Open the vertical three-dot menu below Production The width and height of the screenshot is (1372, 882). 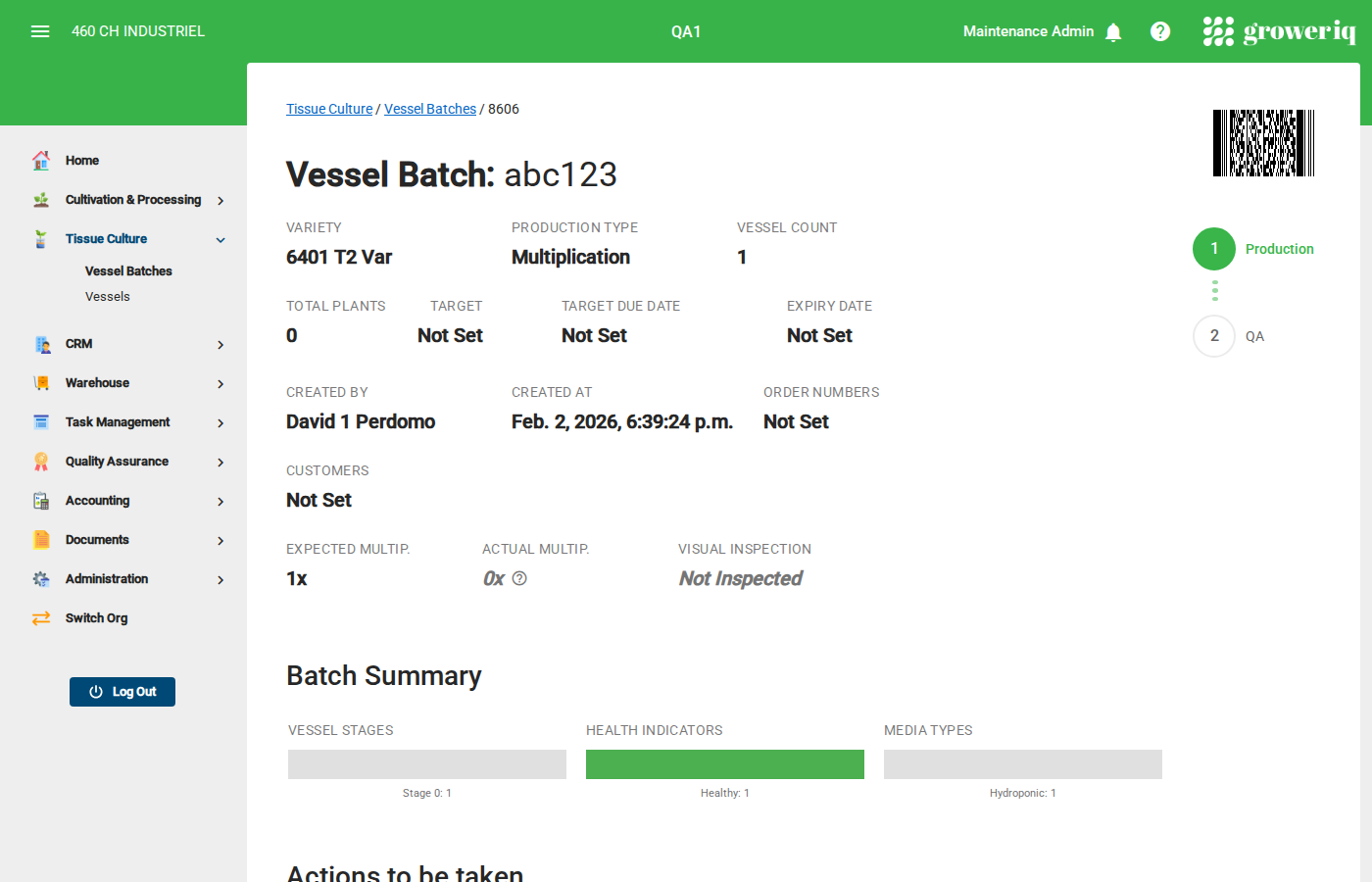pos(1214,290)
